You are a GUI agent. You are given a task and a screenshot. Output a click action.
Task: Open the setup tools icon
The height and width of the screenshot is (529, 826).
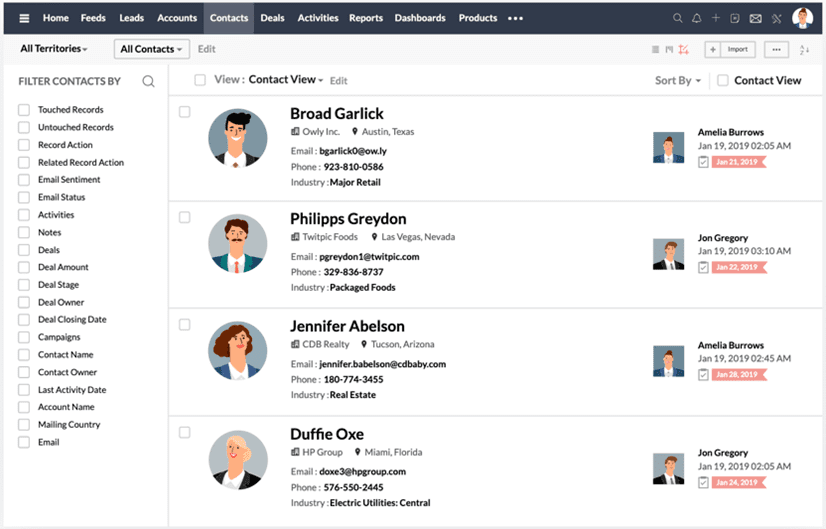(777, 18)
